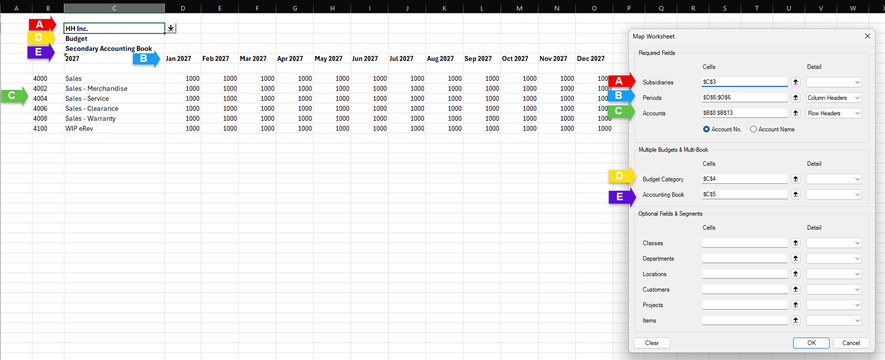Click the range selector icon for Periods
Image resolution: width=885 pixels, height=360 pixels.
(796, 98)
